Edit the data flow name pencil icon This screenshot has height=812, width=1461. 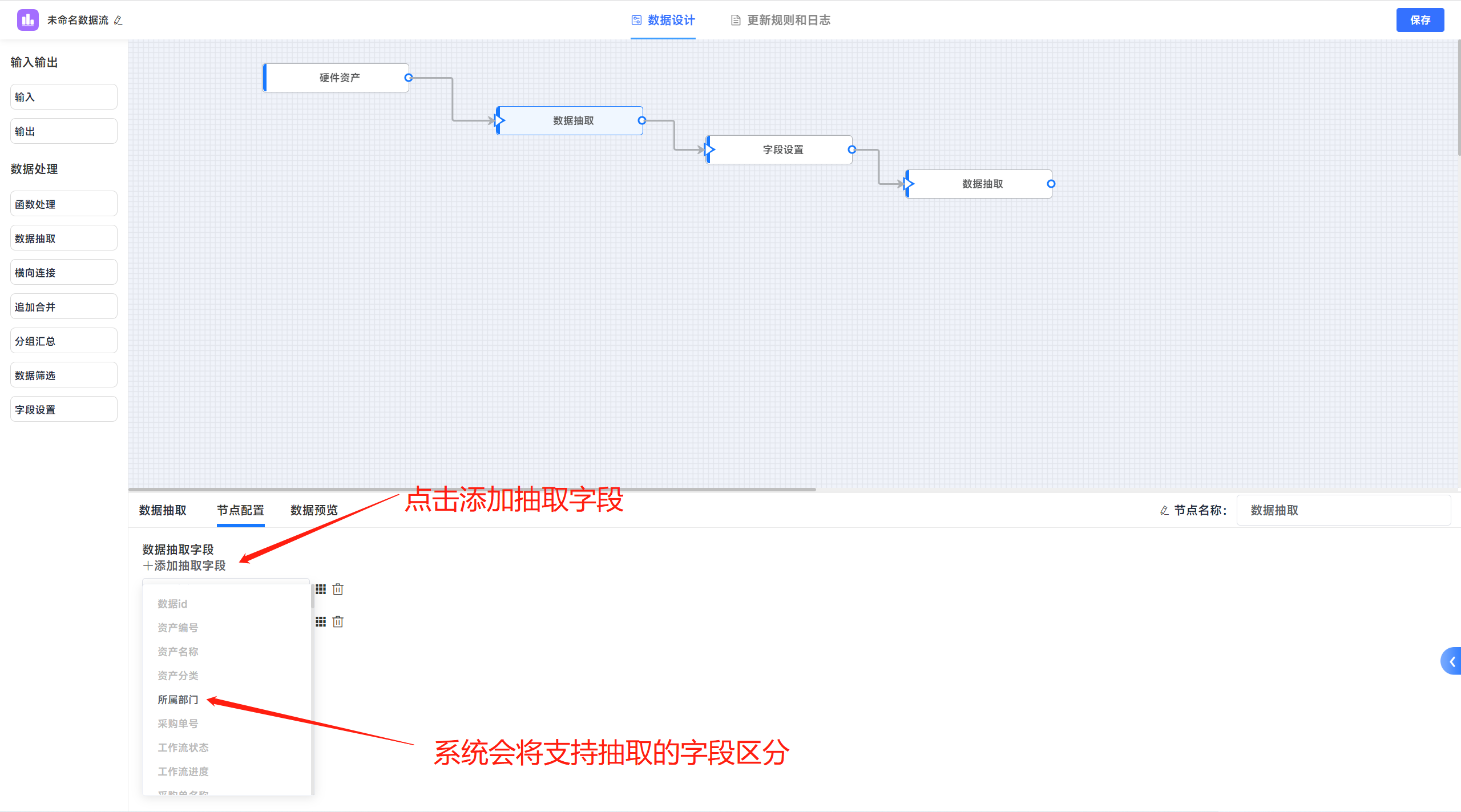(118, 21)
